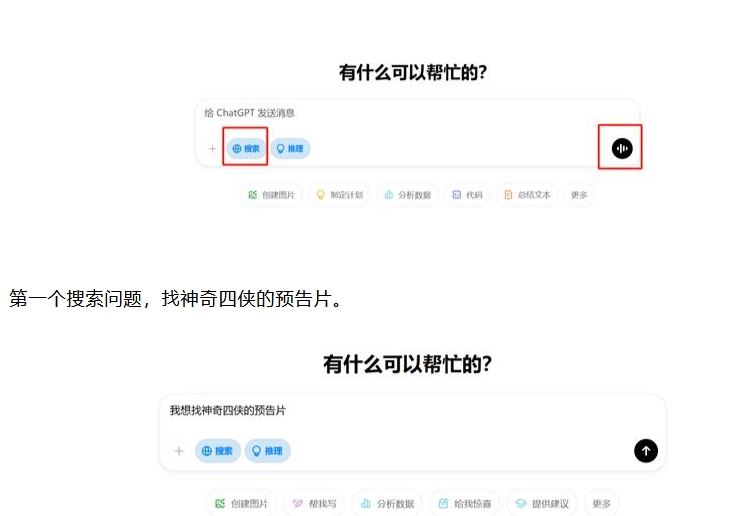
Task: Toggle 推理 in the lower ChatGPT box
Action: click(268, 451)
